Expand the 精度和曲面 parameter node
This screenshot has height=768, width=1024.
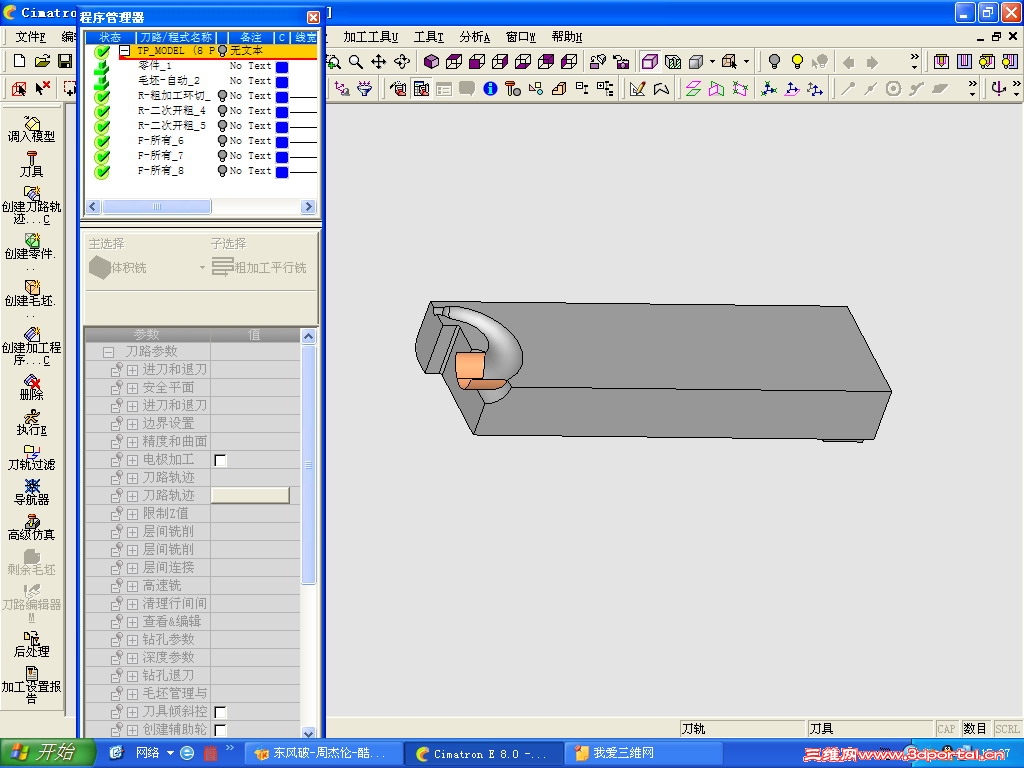133,442
